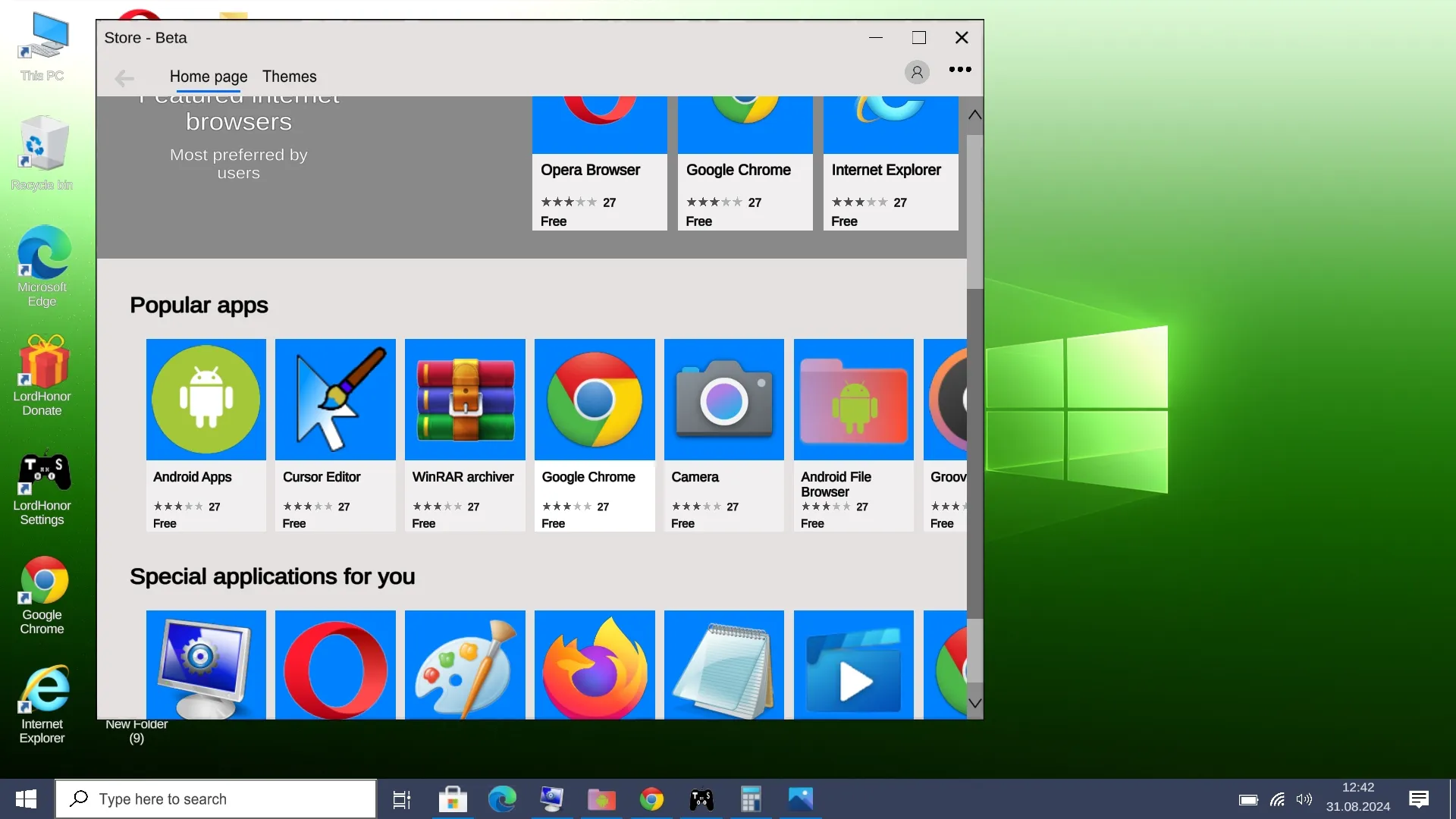Screen dimensions: 1456x819
Task: Switch to the Themes tab
Action: pos(290,77)
